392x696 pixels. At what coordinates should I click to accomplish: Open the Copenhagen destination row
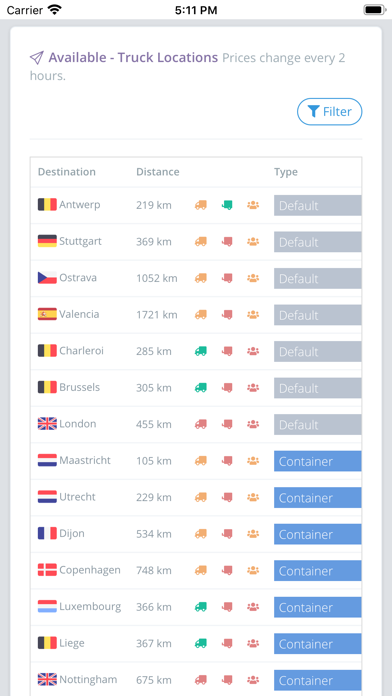(196, 570)
